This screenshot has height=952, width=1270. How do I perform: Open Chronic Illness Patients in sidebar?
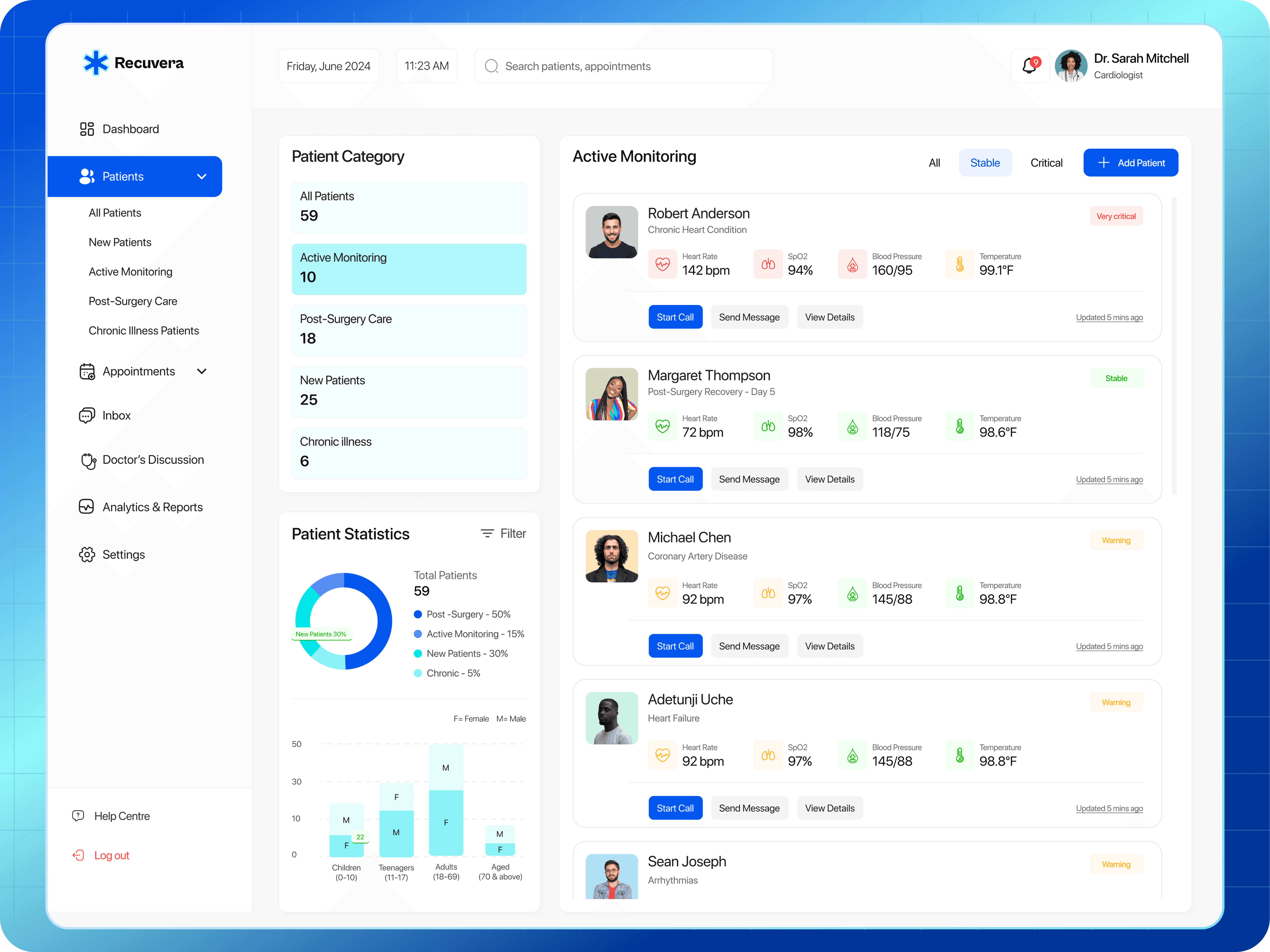144,331
